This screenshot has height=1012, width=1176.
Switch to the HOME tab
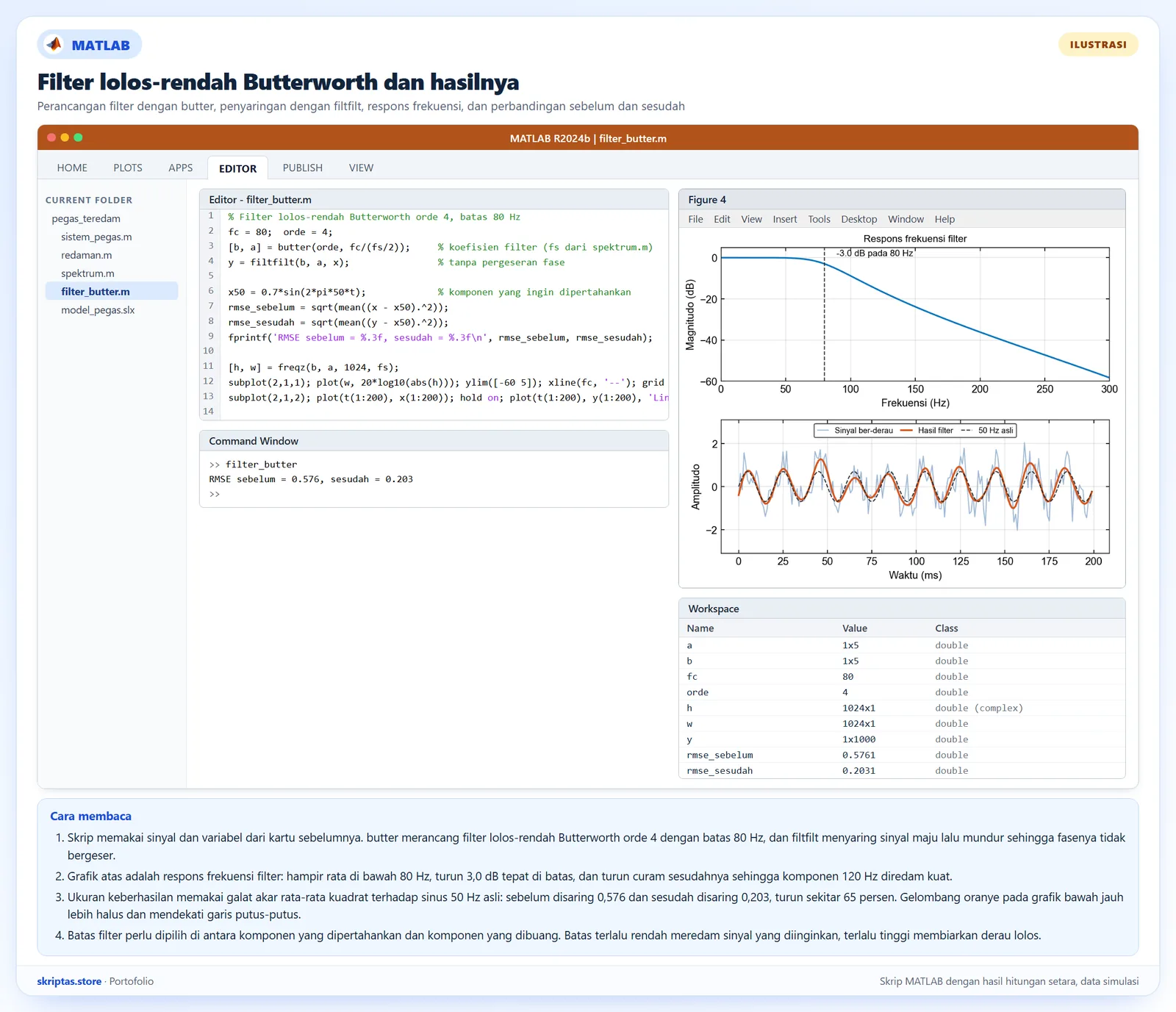[72, 168]
